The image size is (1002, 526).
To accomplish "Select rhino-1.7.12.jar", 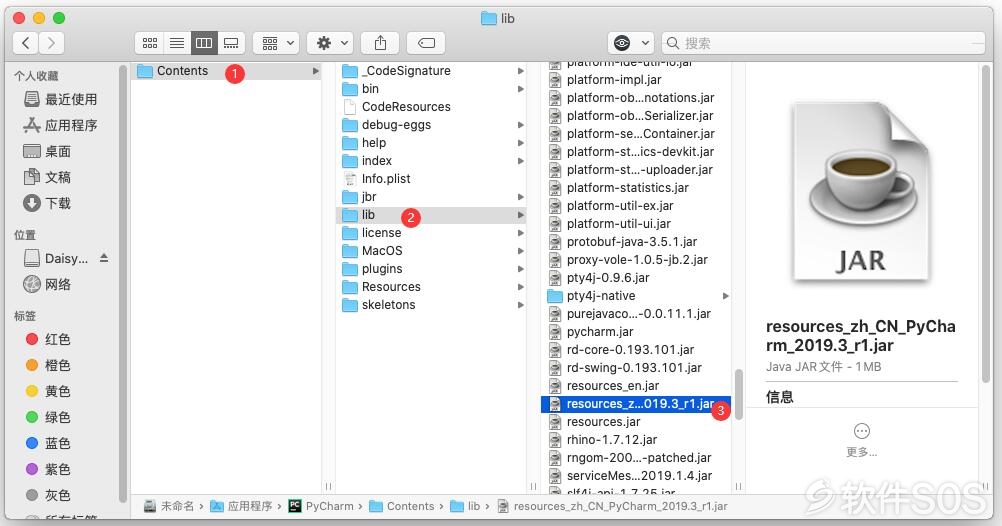I will coord(636,440).
